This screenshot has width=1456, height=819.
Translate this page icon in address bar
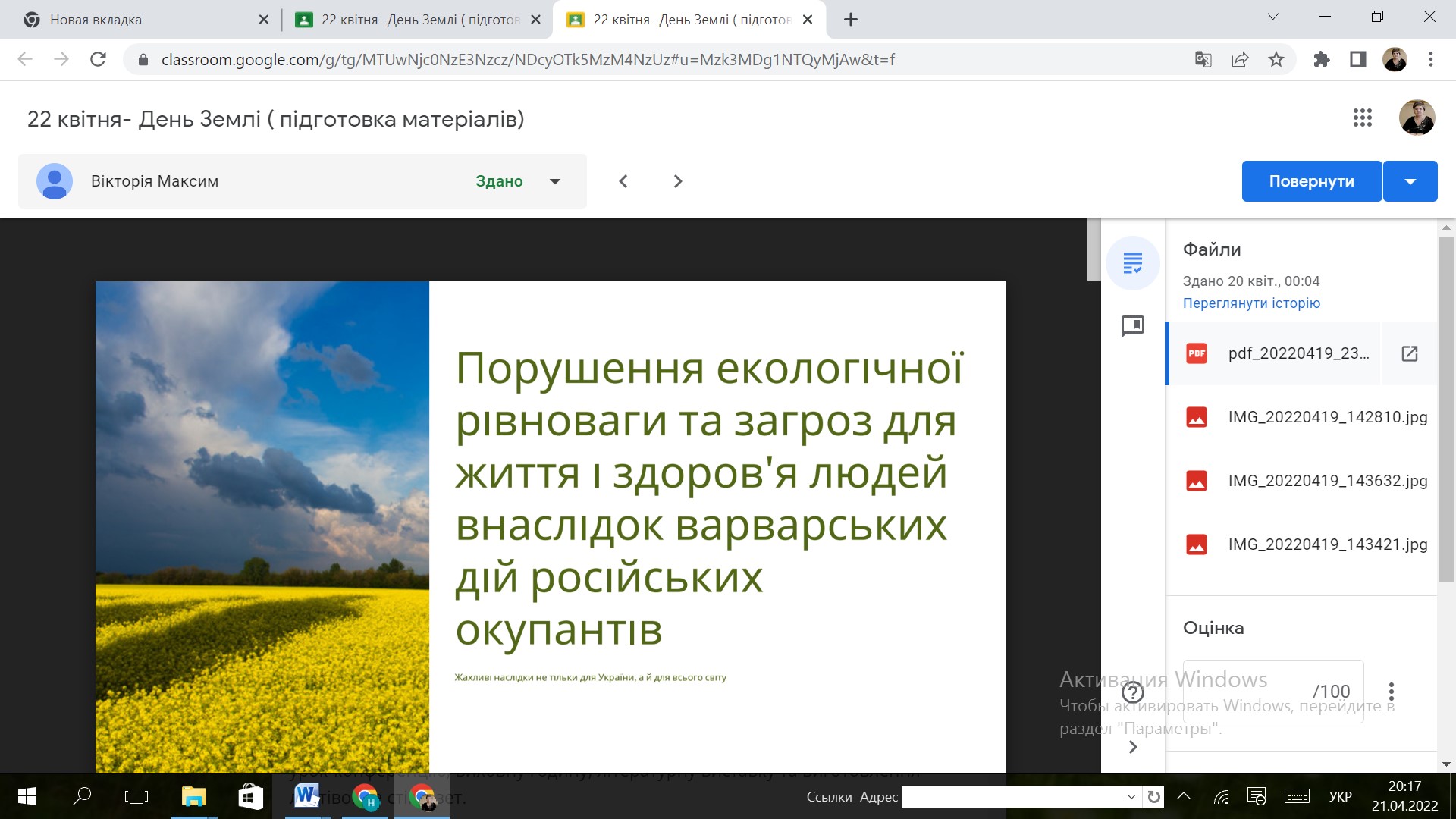click(x=1203, y=59)
